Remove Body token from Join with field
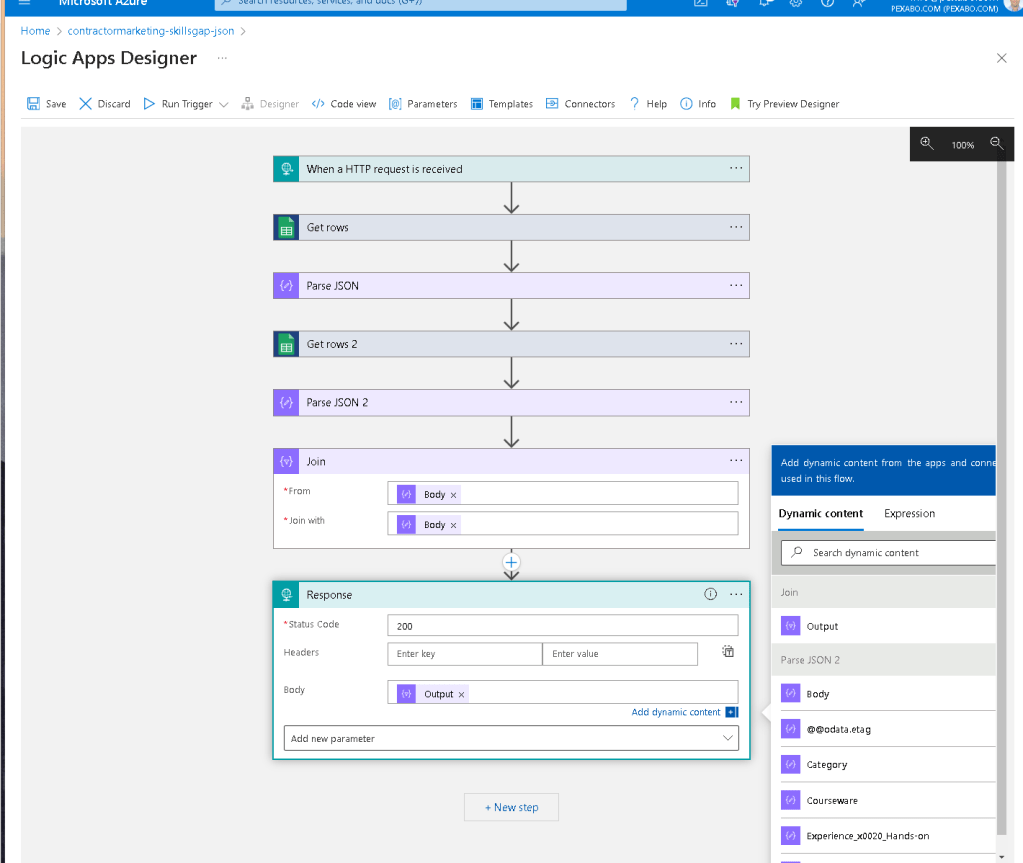The height and width of the screenshot is (863, 1023). (453, 525)
